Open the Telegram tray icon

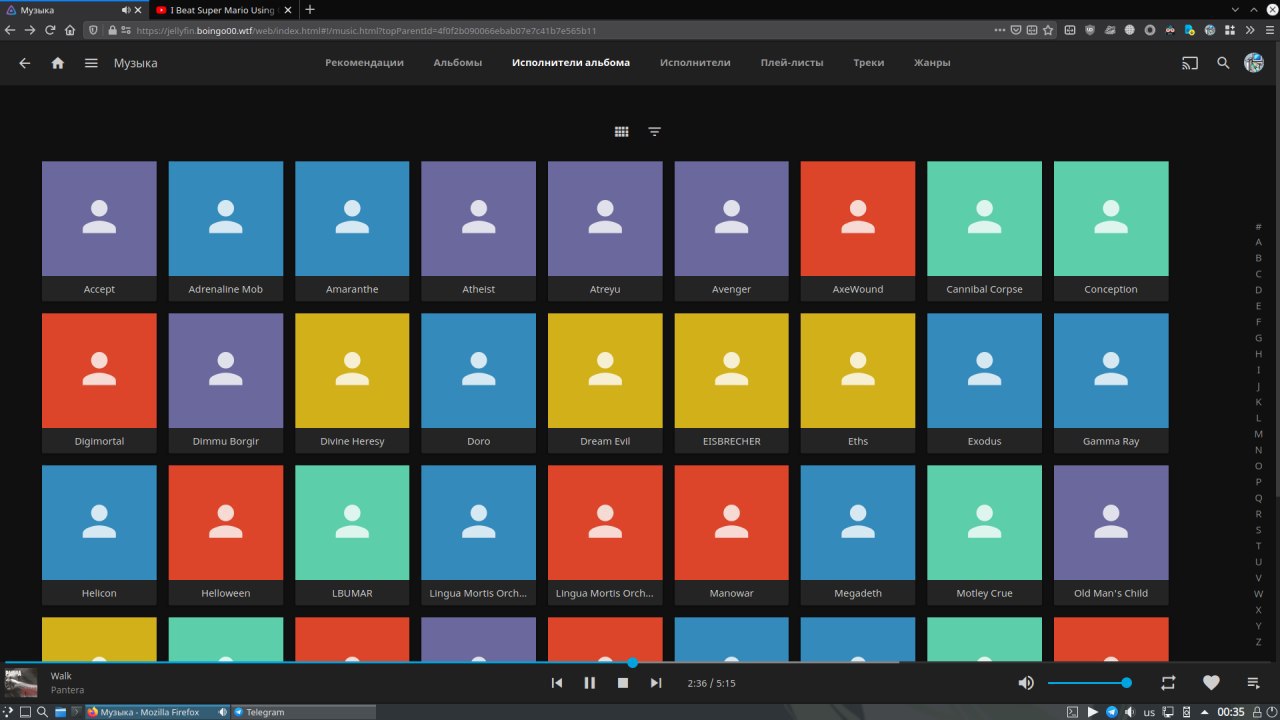point(1112,712)
